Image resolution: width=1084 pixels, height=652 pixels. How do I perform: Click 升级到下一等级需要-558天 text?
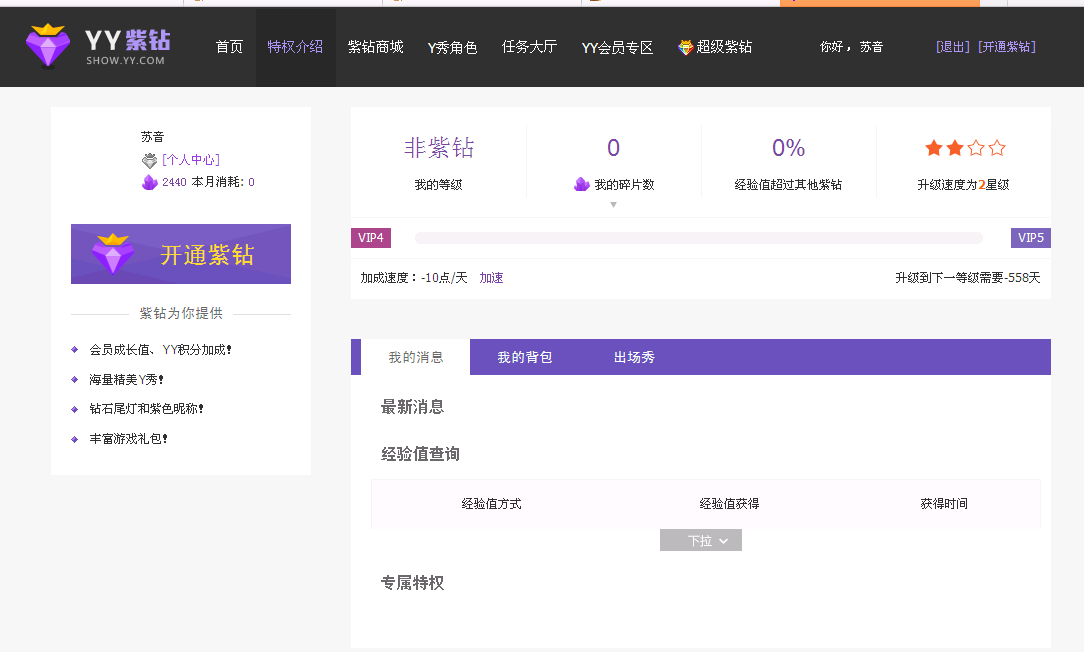click(x=968, y=277)
